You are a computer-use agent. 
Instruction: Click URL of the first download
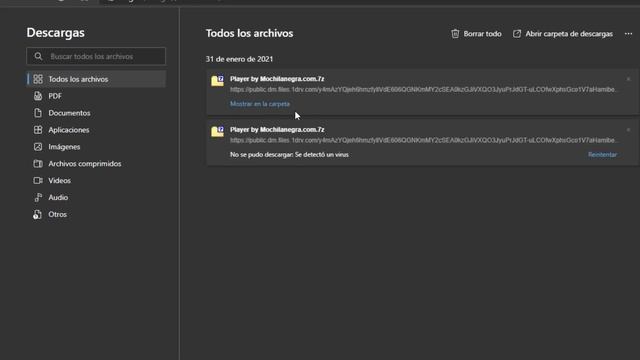423,89
